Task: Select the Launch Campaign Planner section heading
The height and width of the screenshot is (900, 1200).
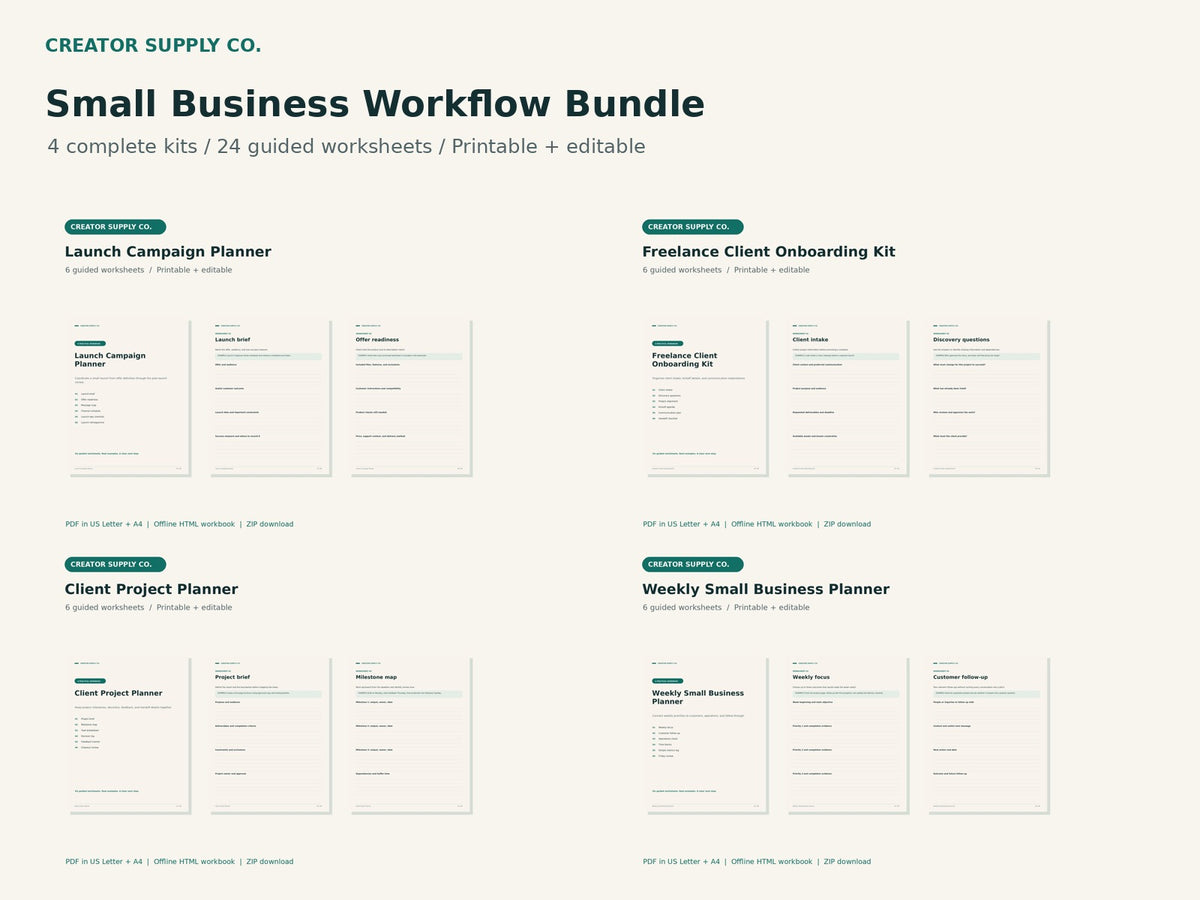Action: (x=168, y=252)
